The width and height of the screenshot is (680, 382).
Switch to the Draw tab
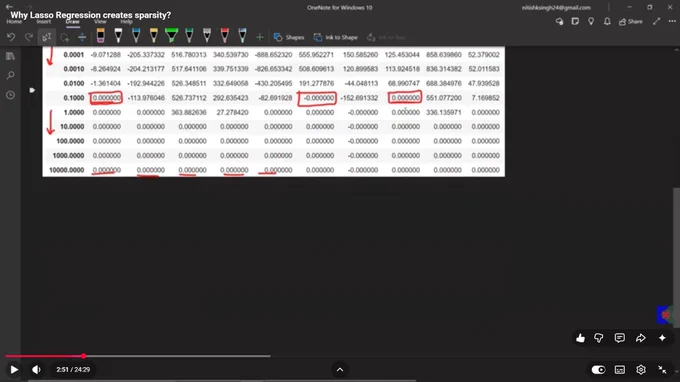(x=72, y=22)
